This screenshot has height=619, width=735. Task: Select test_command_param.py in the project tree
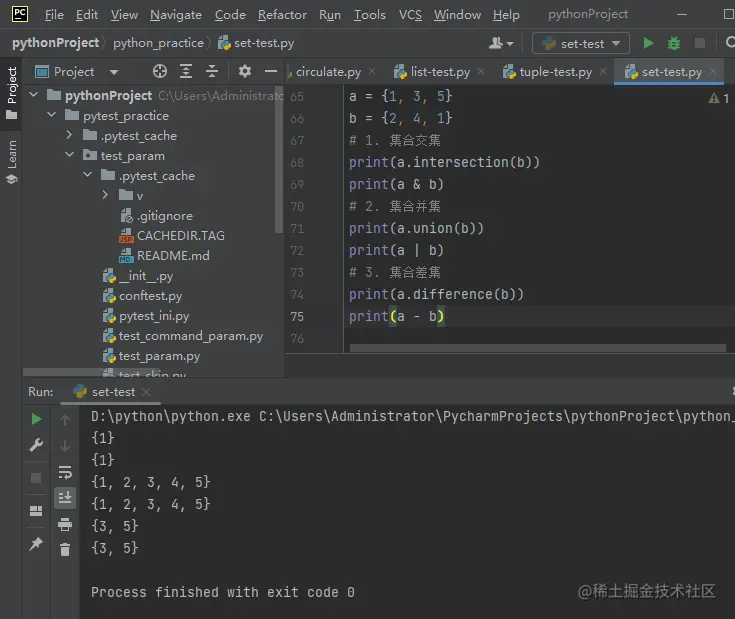[183, 336]
